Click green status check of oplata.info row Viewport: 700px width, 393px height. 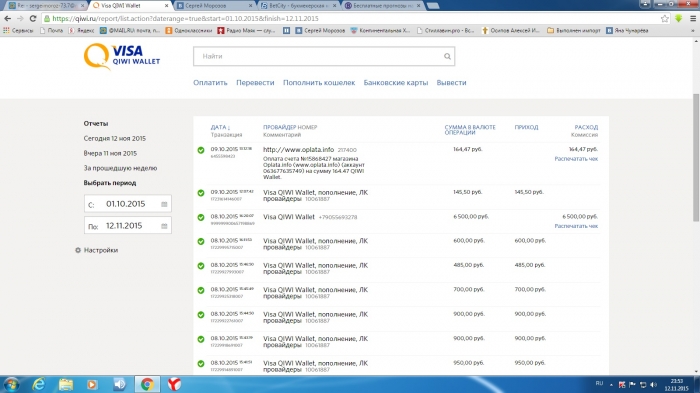coord(201,150)
